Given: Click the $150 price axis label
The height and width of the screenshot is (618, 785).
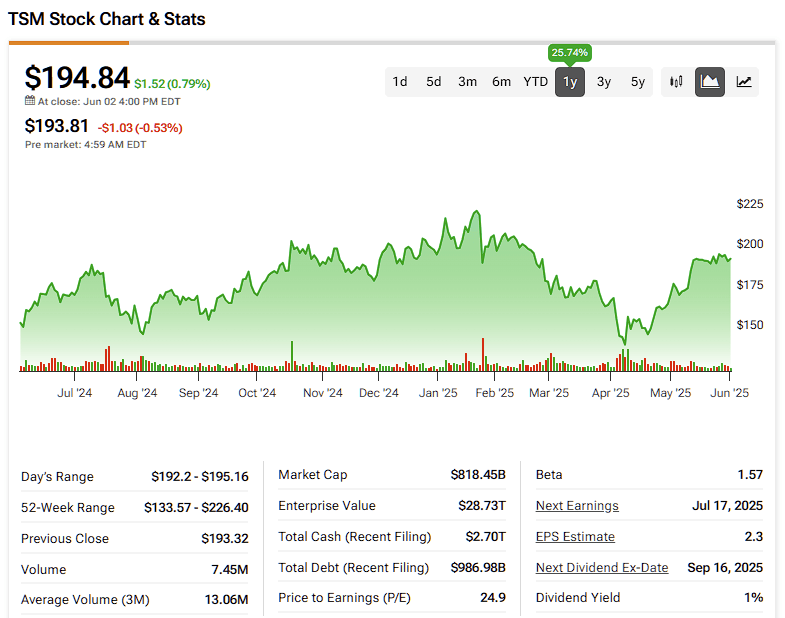Looking at the screenshot, I should pyautogui.click(x=749, y=325).
